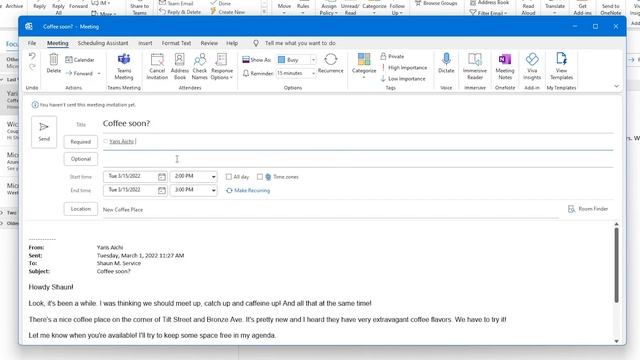Mark meeting as Private

(x=392, y=56)
